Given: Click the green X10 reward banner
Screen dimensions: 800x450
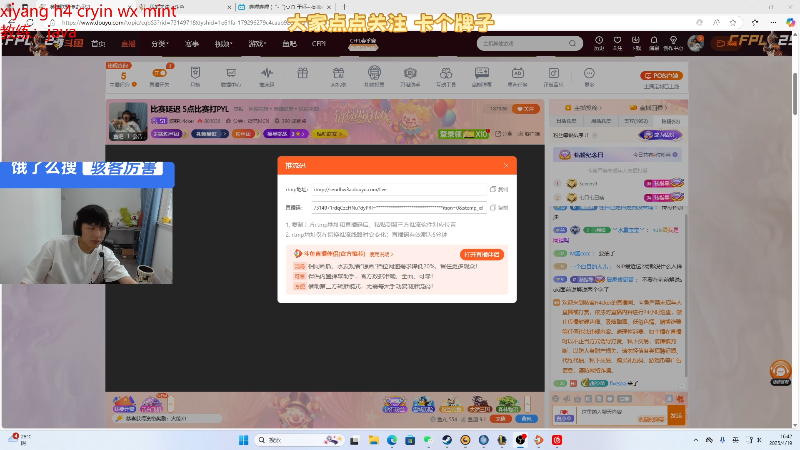Looking at the screenshot, I should [463, 134].
